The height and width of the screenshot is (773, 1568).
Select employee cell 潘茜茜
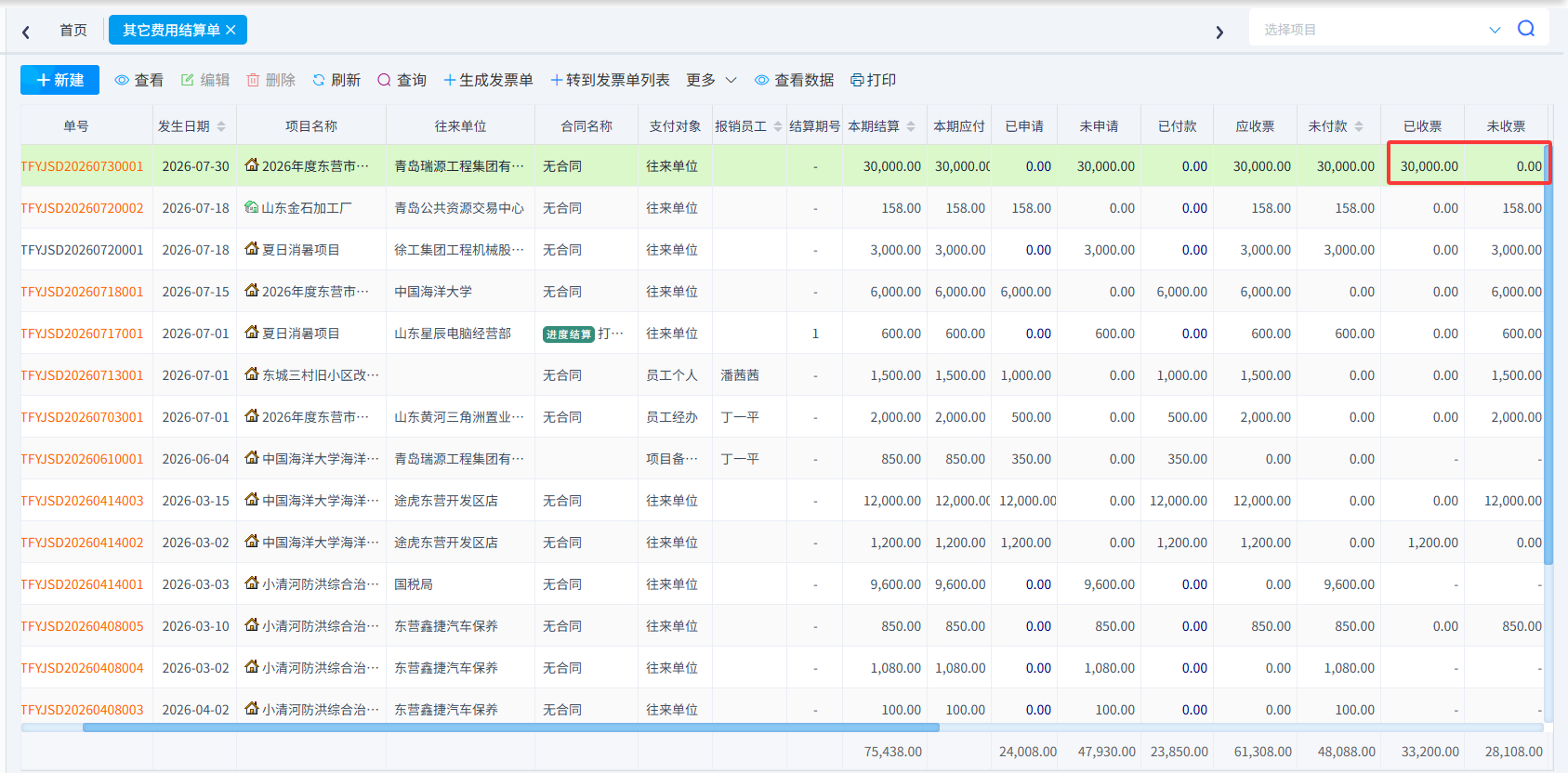click(740, 375)
